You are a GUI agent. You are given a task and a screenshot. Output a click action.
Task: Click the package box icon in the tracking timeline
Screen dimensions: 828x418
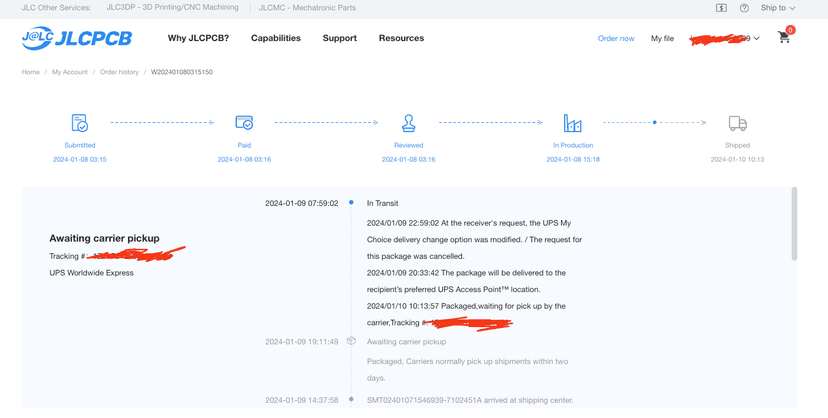[351, 341]
